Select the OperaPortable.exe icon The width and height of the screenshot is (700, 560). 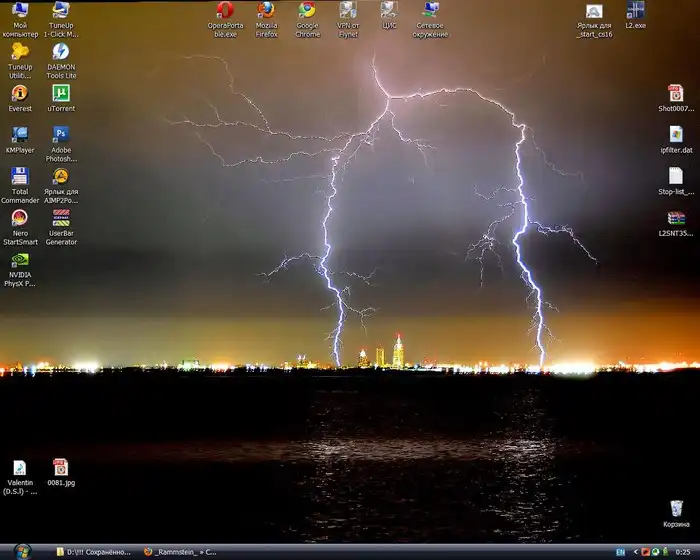(225, 11)
